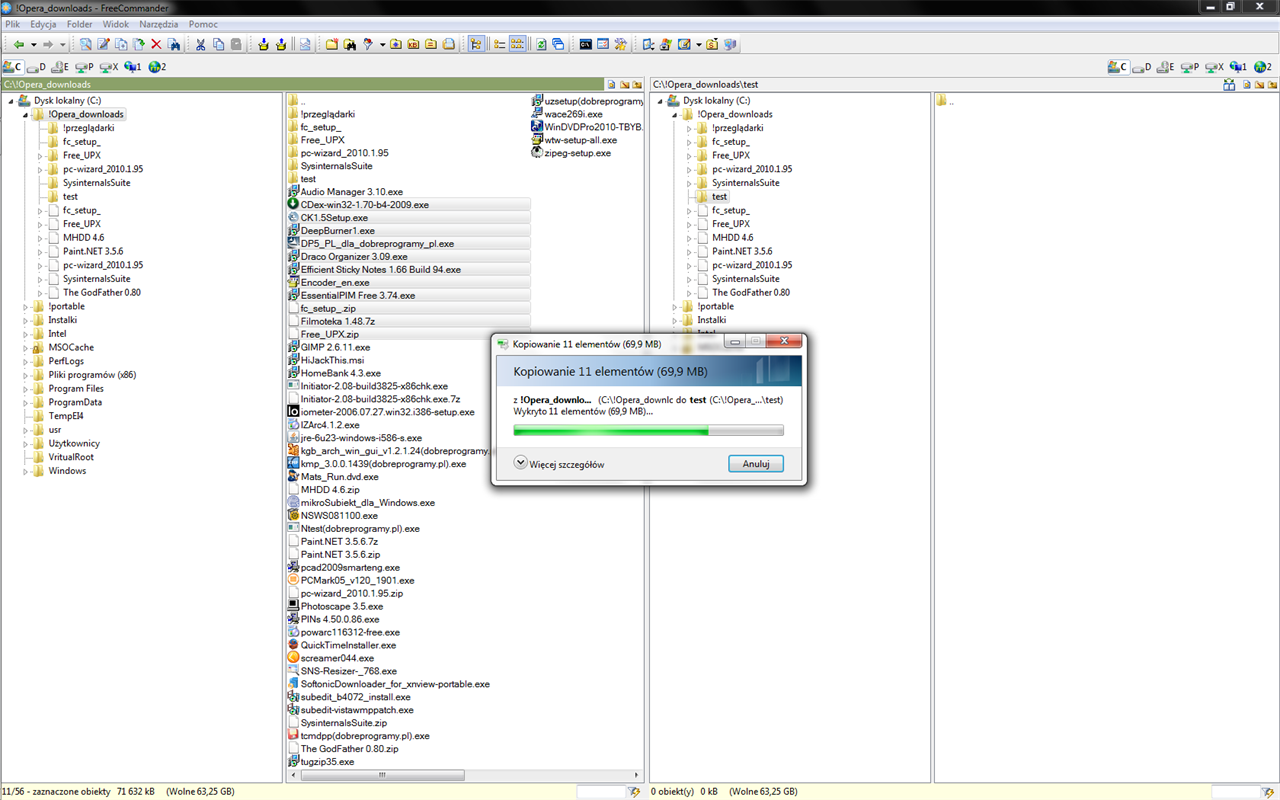The width and height of the screenshot is (1280, 800).
Task: Select Audio Manager 3.10.exe file
Action: [x=351, y=192]
